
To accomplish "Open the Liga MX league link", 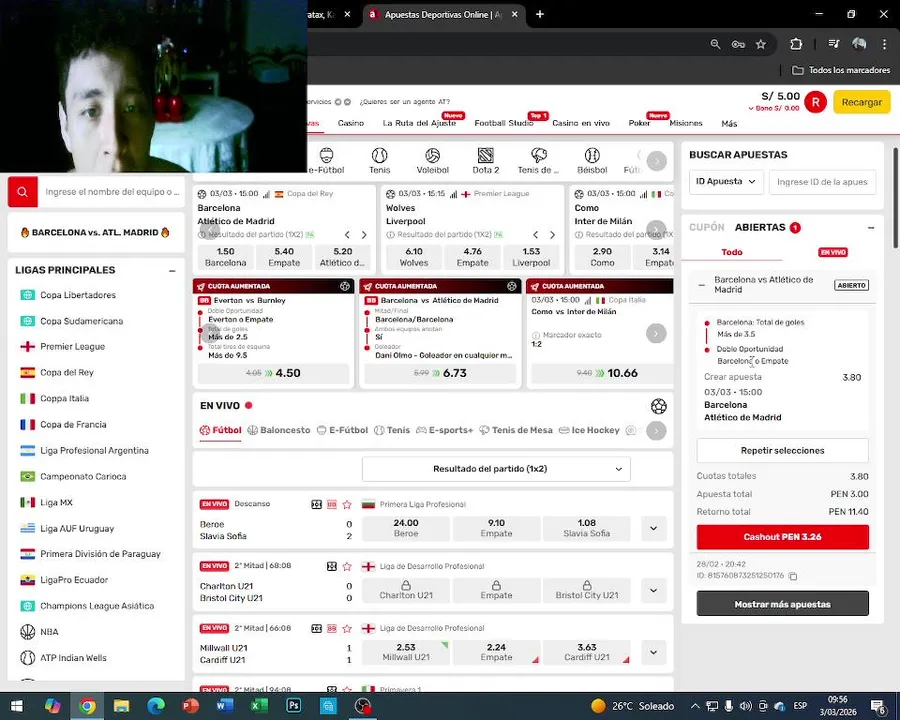I will pyautogui.click(x=56, y=502).
